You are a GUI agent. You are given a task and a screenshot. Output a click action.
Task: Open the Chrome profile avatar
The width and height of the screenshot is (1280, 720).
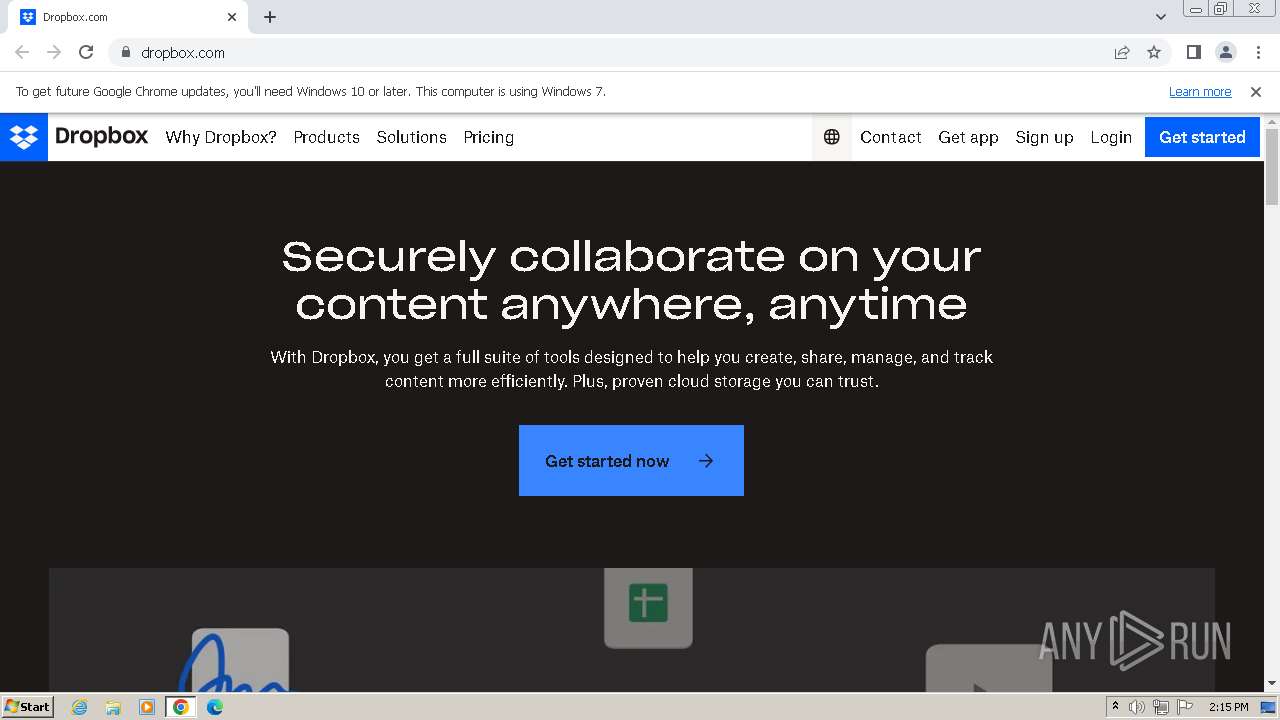(x=1226, y=52)
